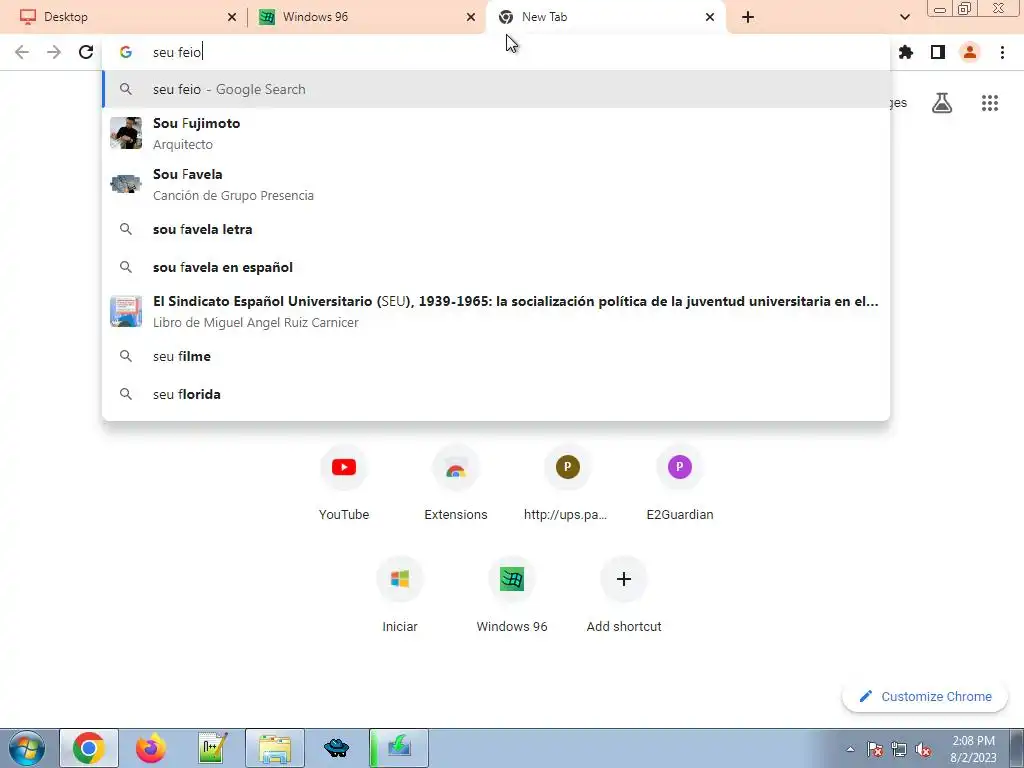Viewport: 1024px width, 768px height.
Task: Show hidden tray icons arrow
Action: [850, 749]
